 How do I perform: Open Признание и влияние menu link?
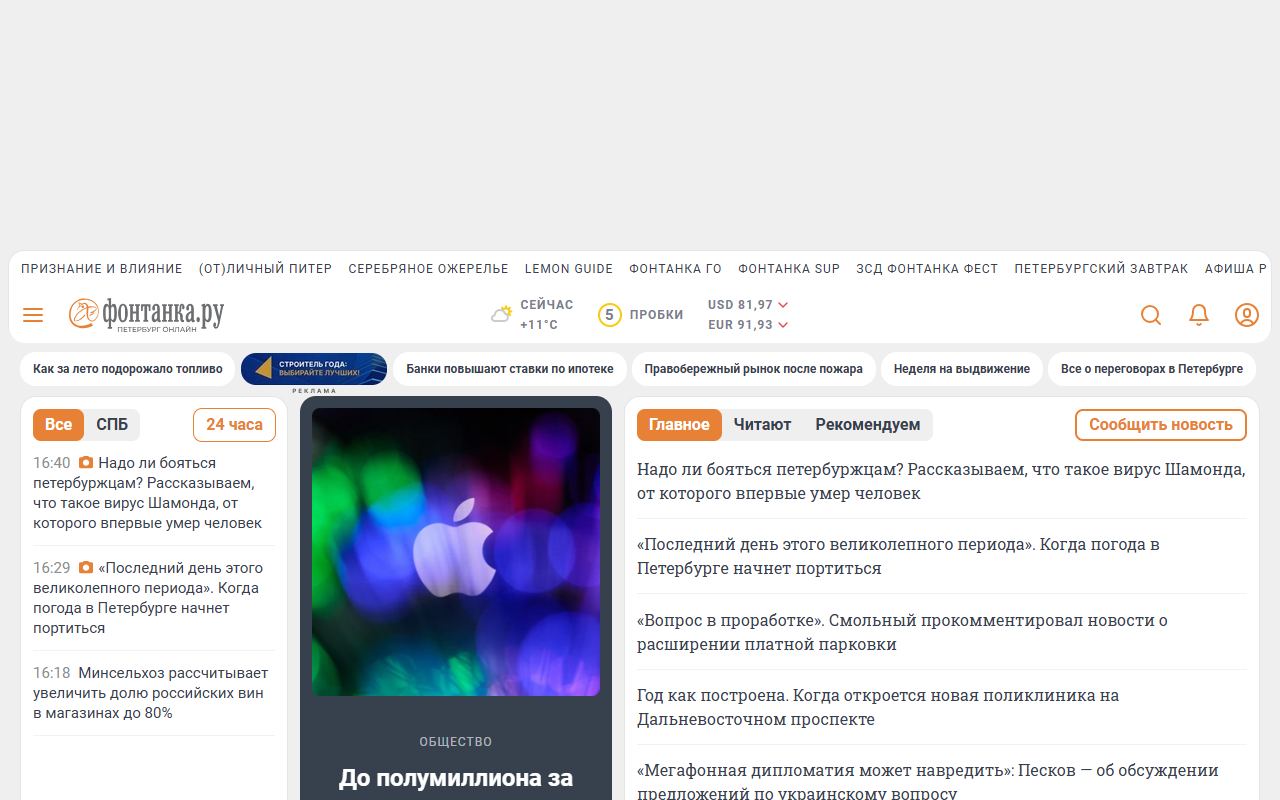click(102, 269)
